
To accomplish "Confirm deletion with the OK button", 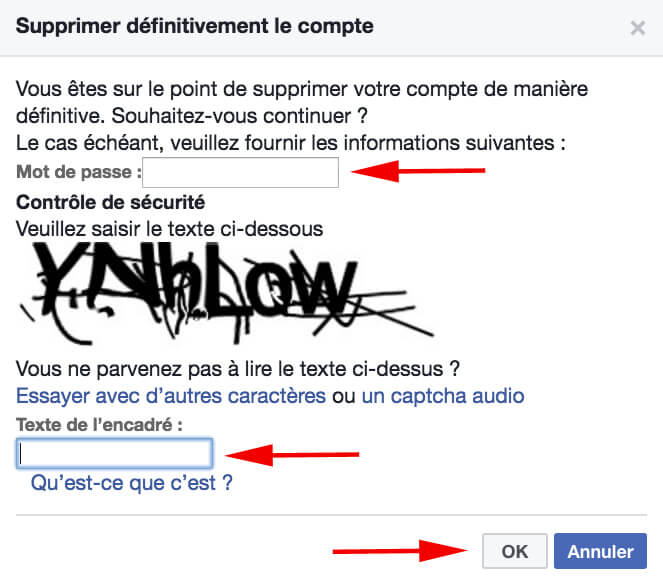I will [515, 551].
